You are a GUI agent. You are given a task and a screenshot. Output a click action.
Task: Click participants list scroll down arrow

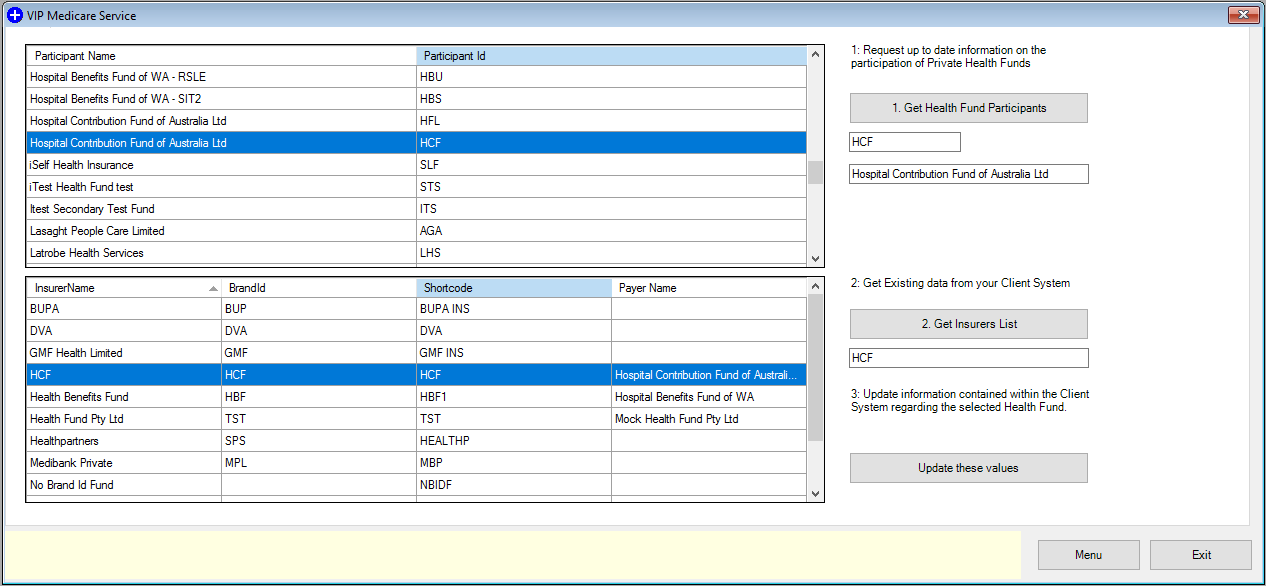tap(815, 257)
